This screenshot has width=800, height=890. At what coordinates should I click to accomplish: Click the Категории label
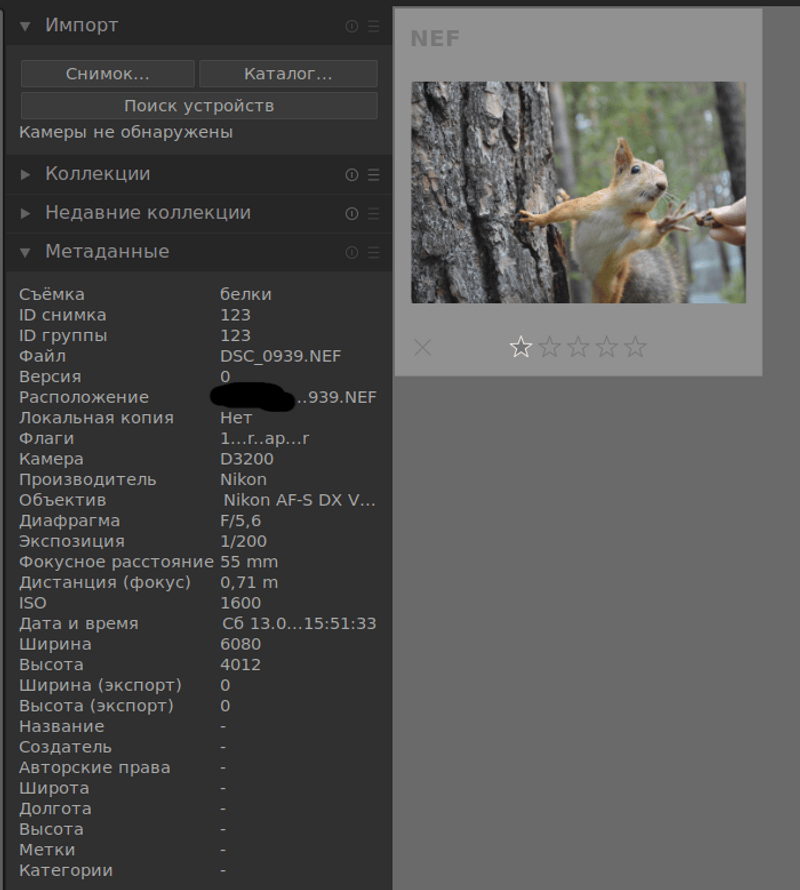coord(66,870)
